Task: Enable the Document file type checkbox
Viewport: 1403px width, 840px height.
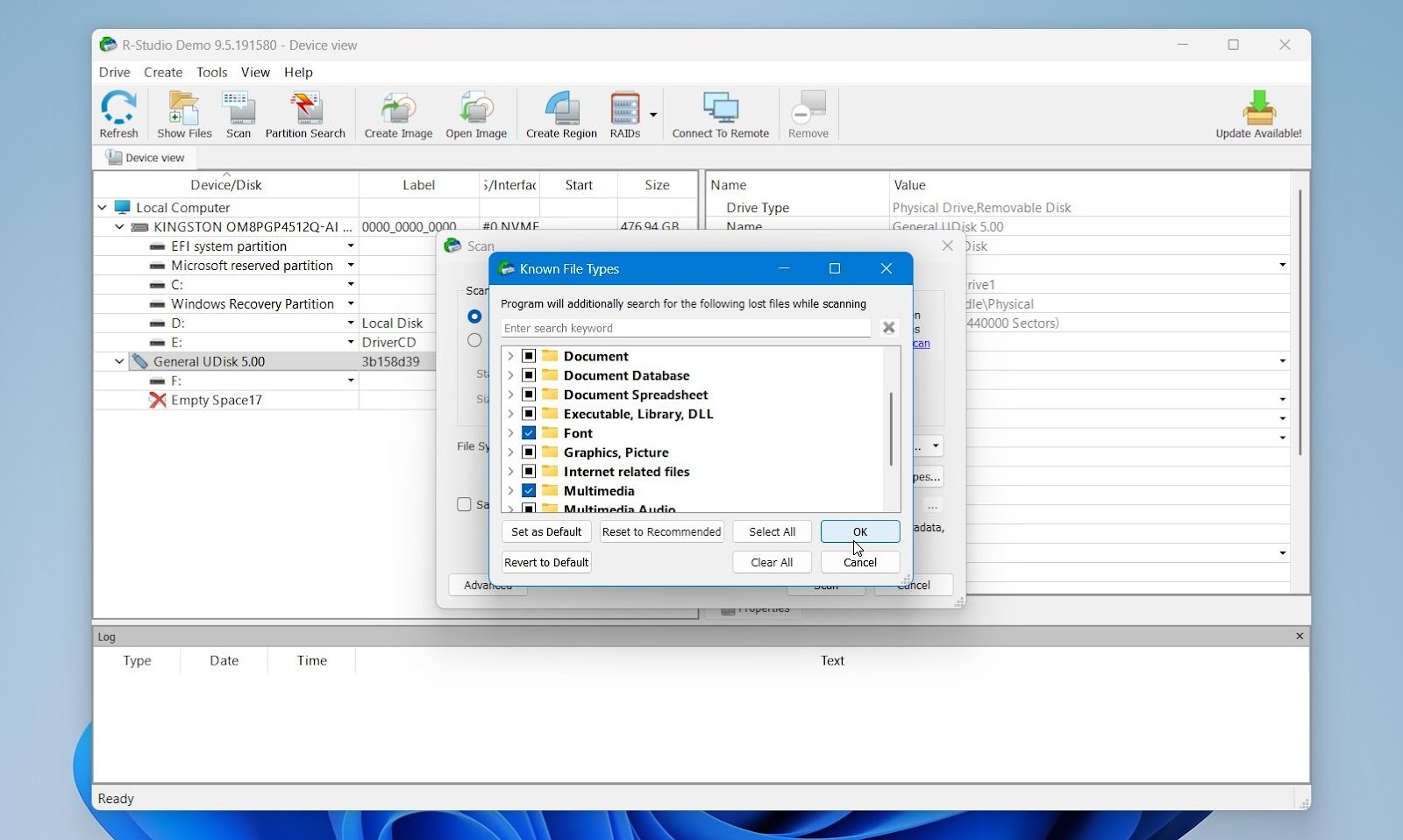Action: (x=529, y=356)
